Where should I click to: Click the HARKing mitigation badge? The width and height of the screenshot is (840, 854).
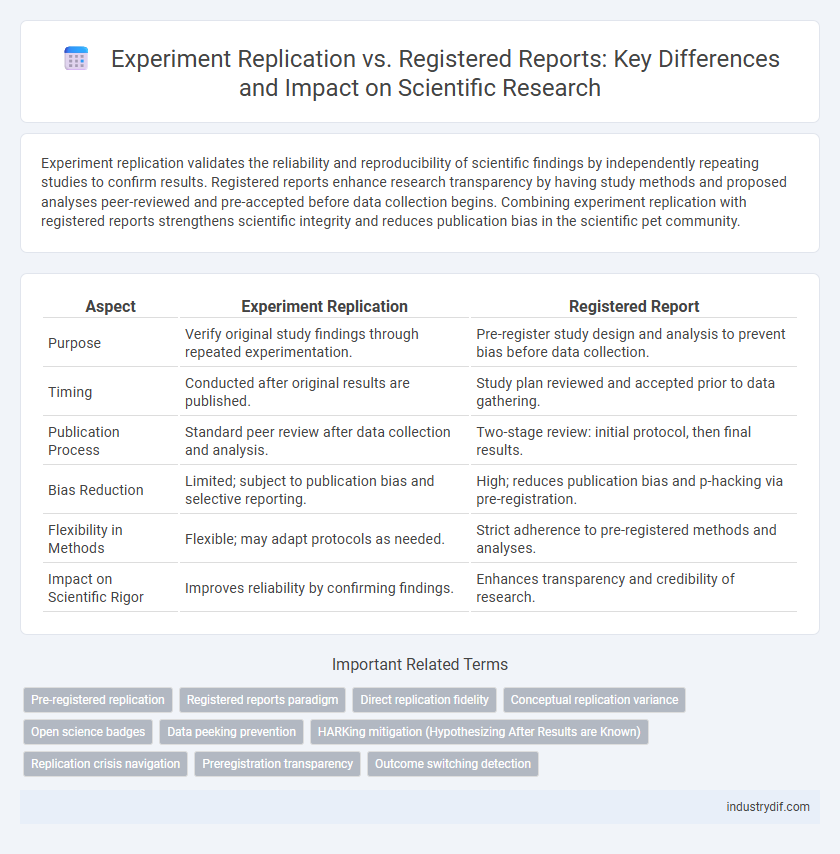[478, 732]
